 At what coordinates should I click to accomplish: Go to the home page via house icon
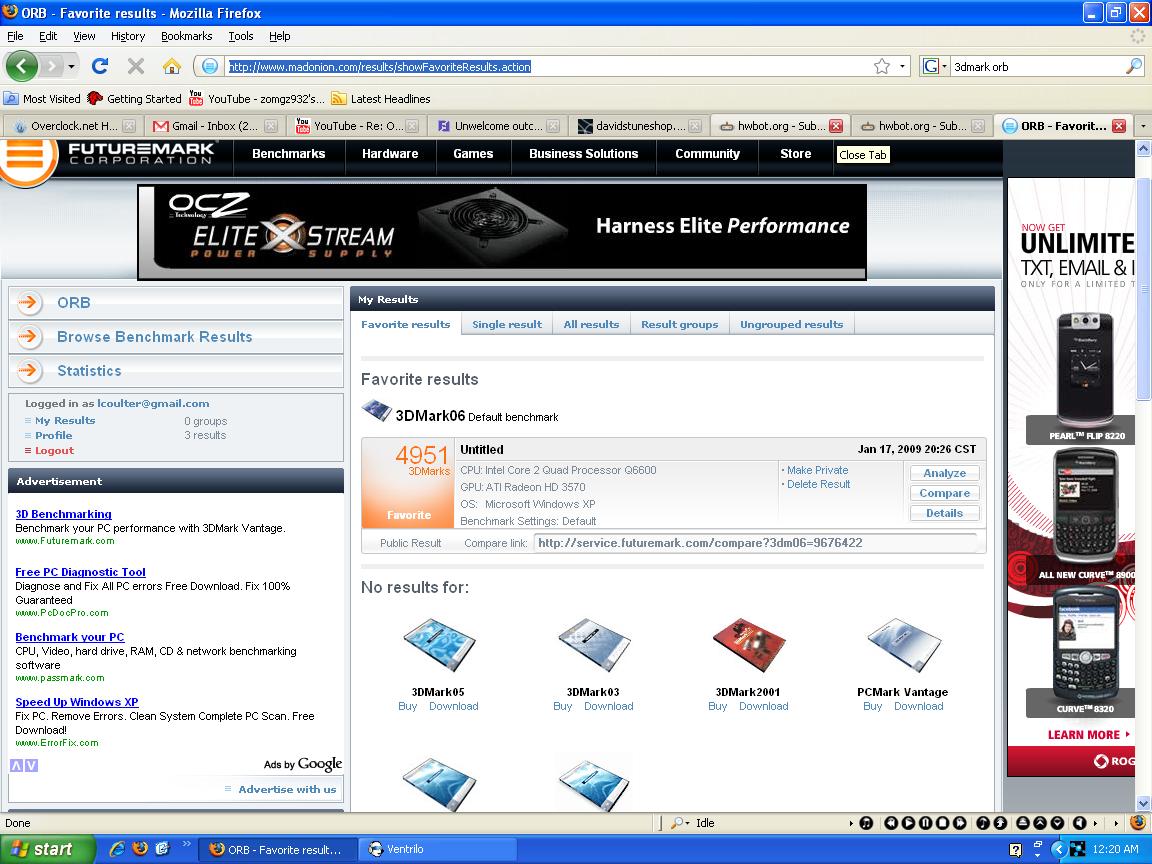point(172,66)
